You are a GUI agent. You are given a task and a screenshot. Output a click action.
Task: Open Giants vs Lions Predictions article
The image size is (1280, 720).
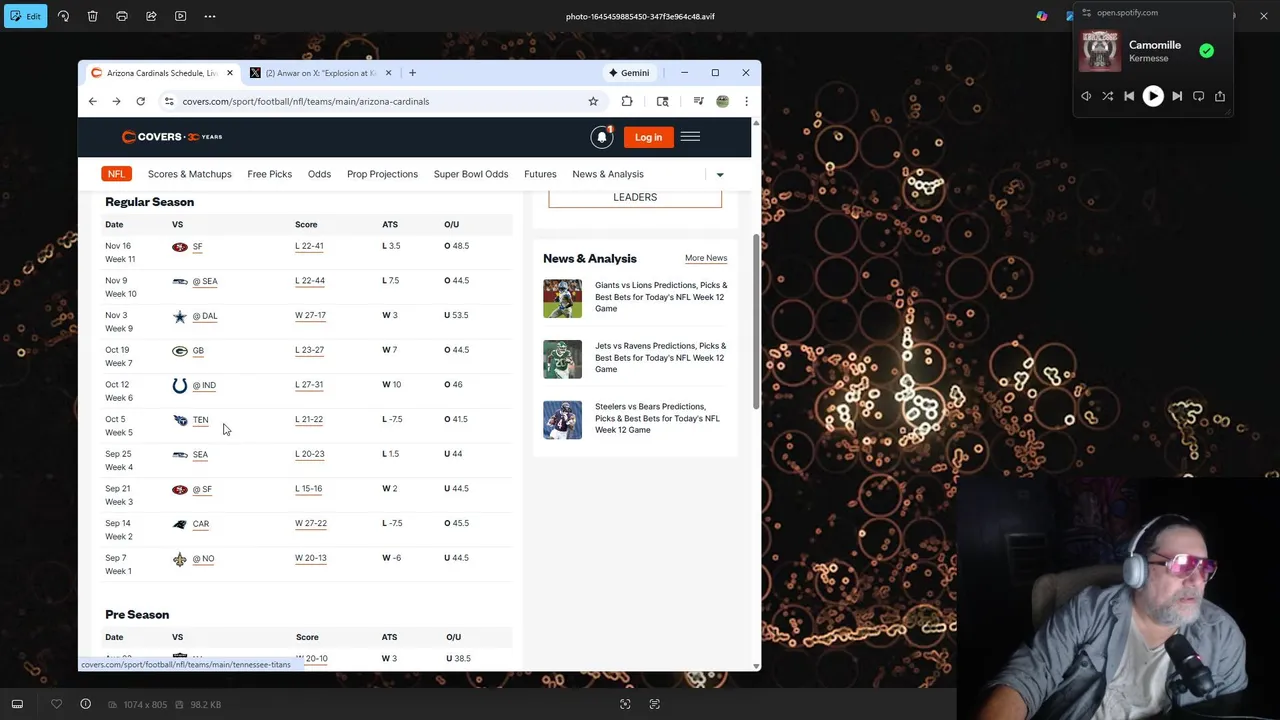(x=661, y=297)
